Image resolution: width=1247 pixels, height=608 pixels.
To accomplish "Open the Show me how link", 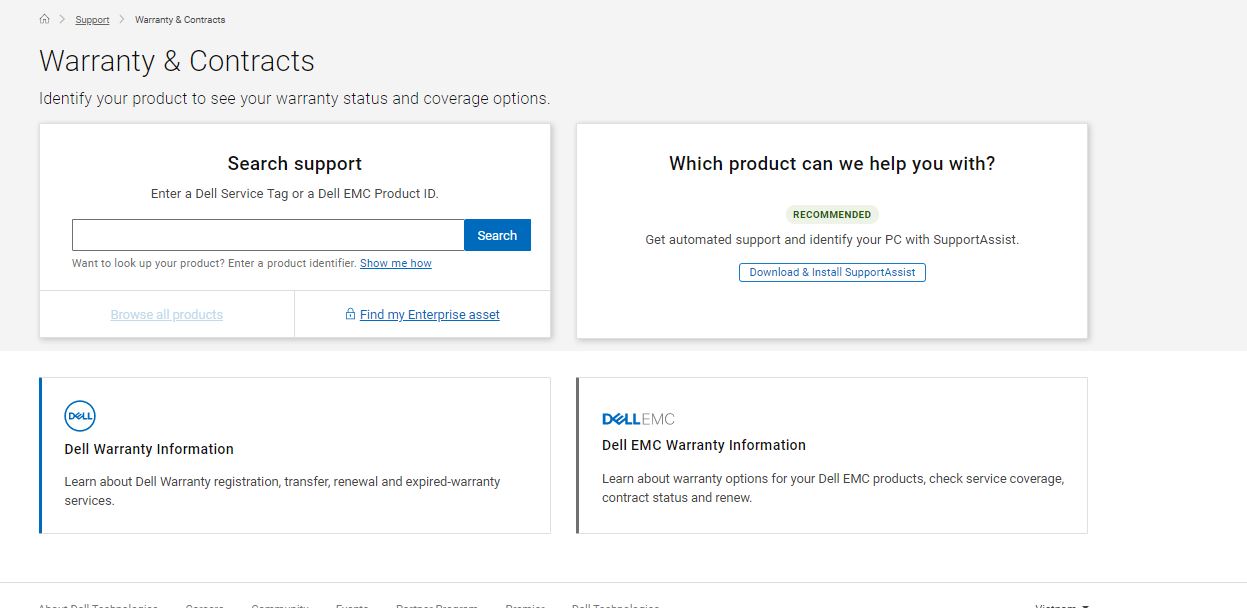I will click(x=395, y=264).
